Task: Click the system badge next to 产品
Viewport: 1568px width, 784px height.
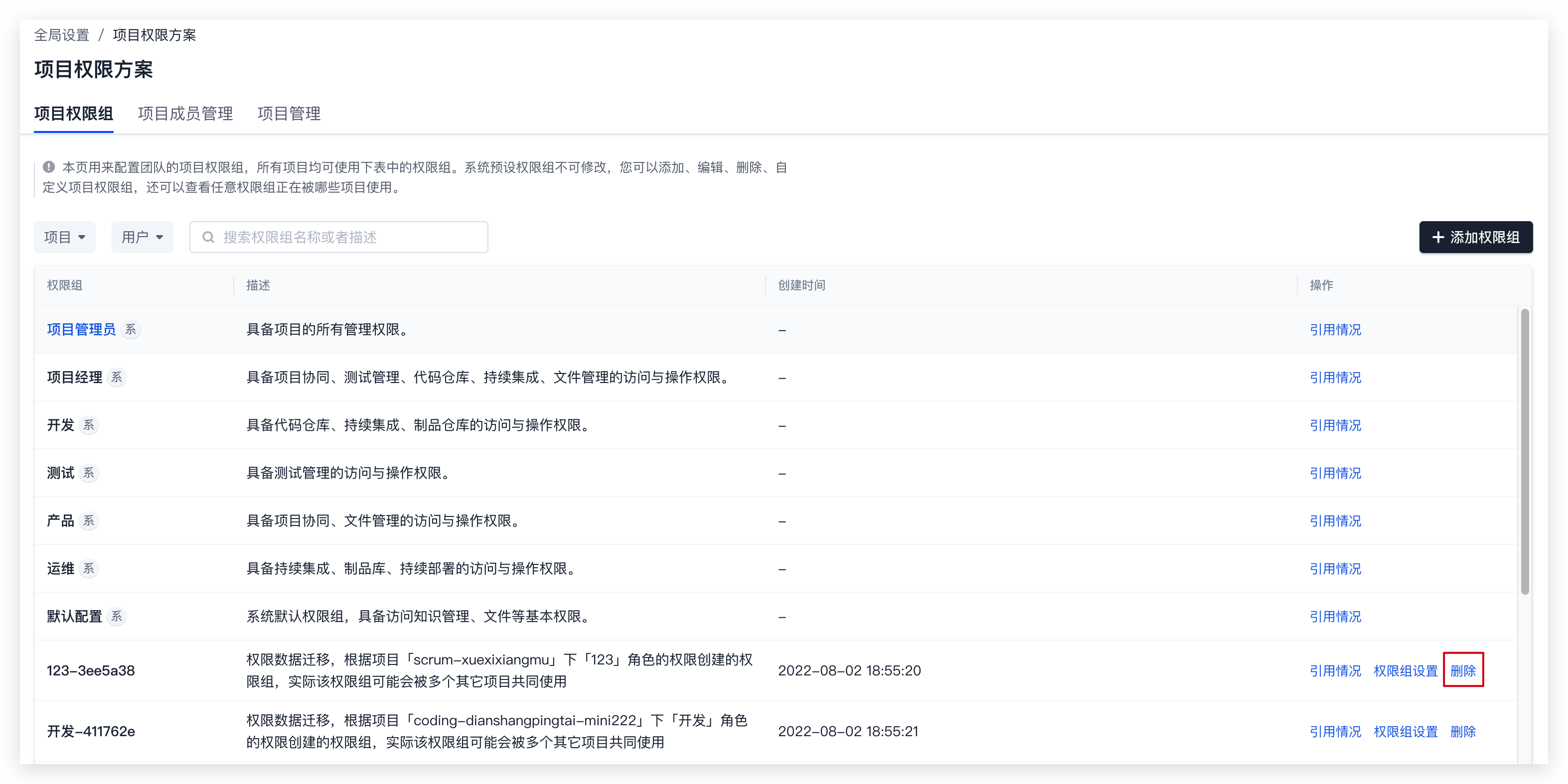Action: point(89,521)
